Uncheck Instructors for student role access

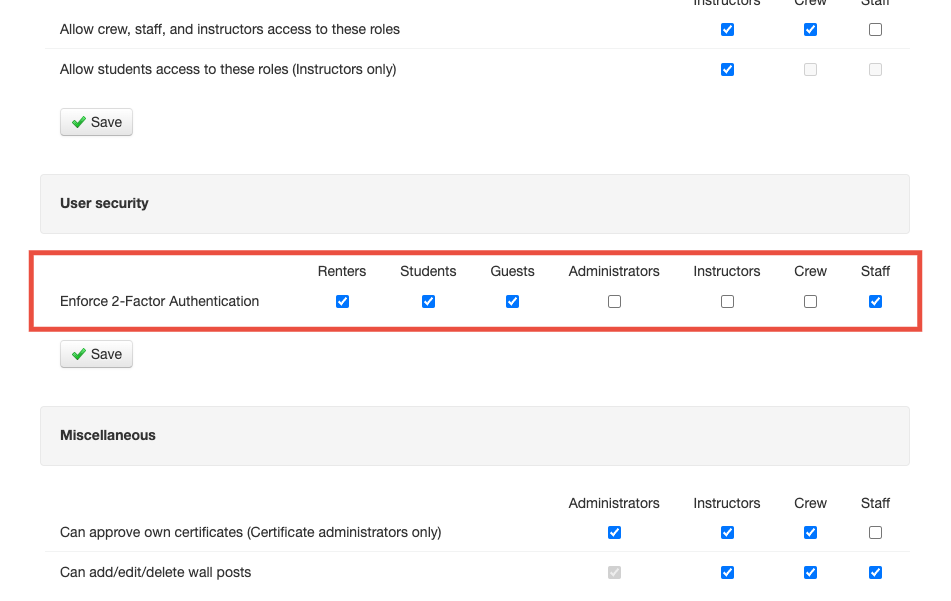[727, 69]
